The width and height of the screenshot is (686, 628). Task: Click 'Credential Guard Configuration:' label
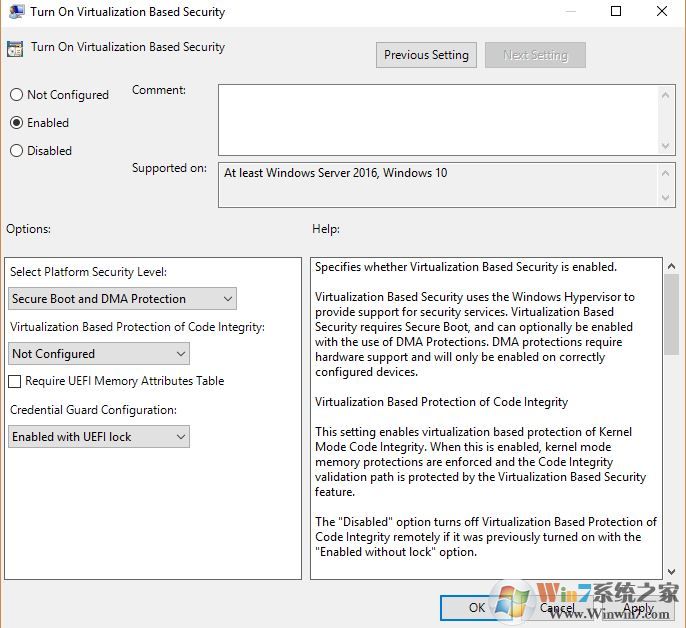[x=94, y=410]
